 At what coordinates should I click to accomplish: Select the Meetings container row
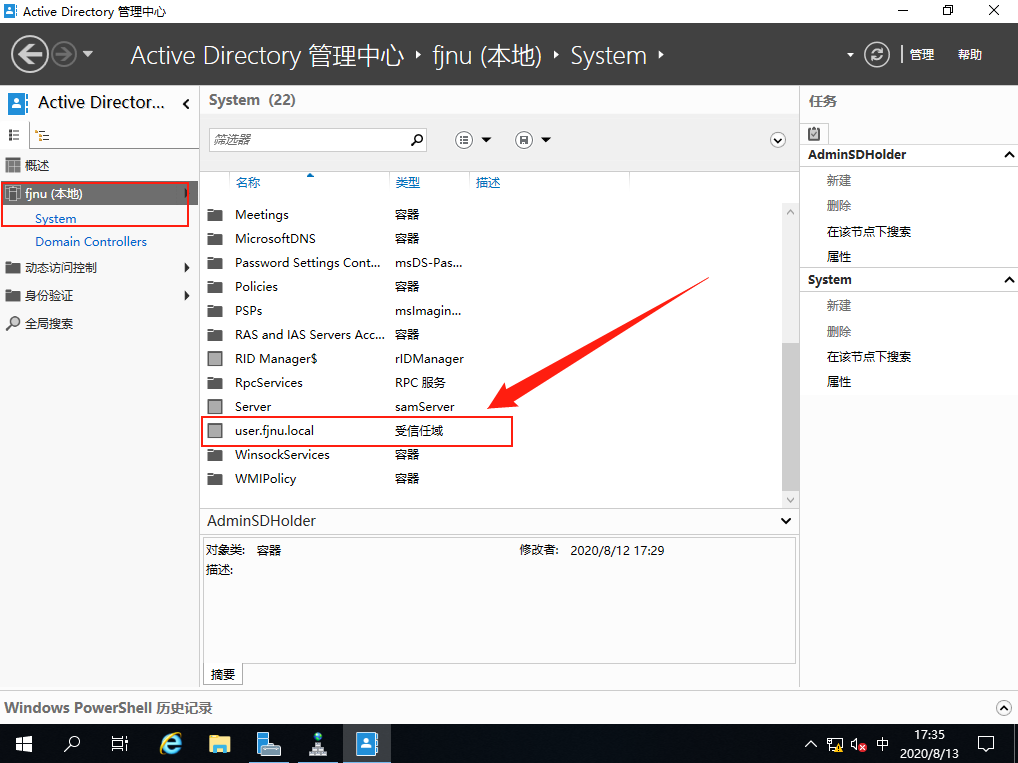[493, 214]
